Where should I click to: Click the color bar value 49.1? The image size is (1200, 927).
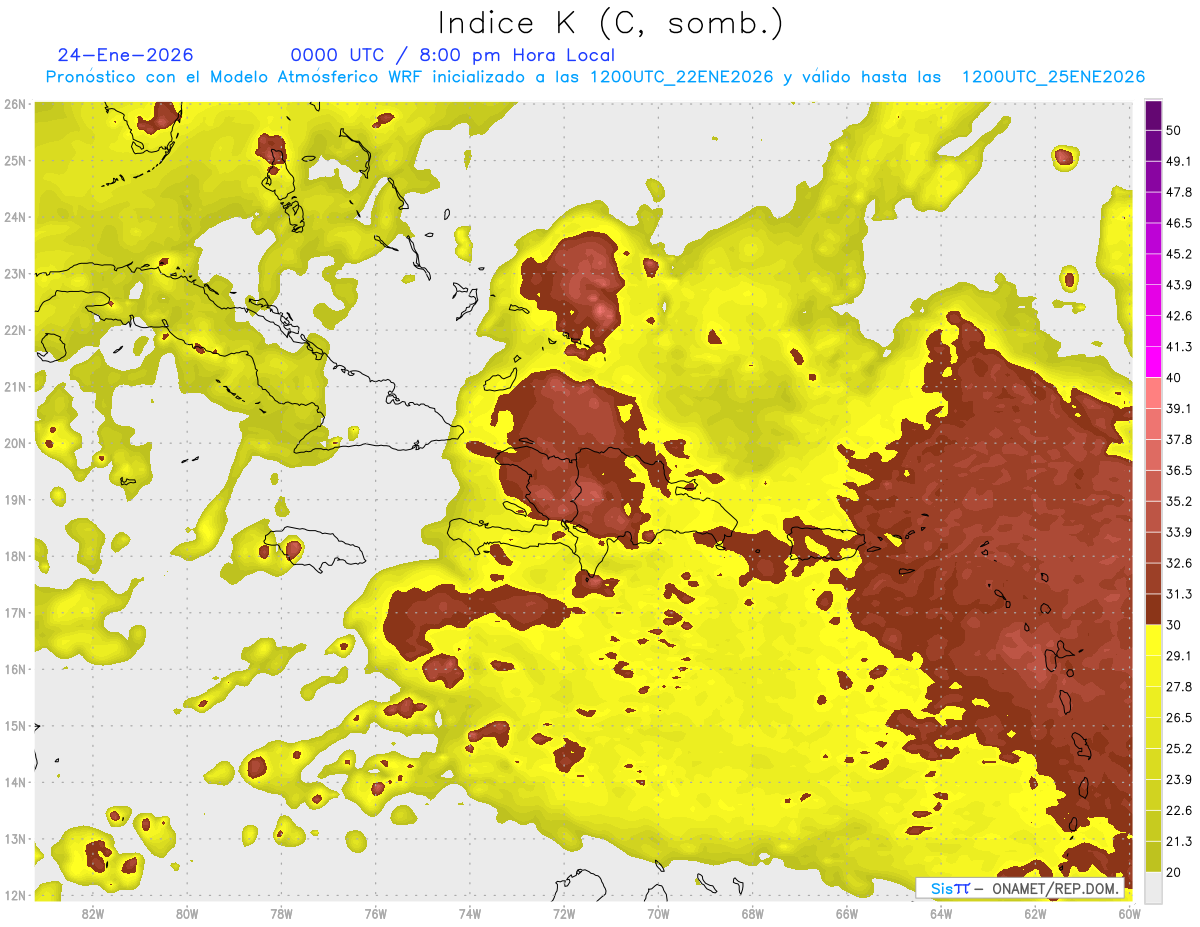tap(1178, 161)
